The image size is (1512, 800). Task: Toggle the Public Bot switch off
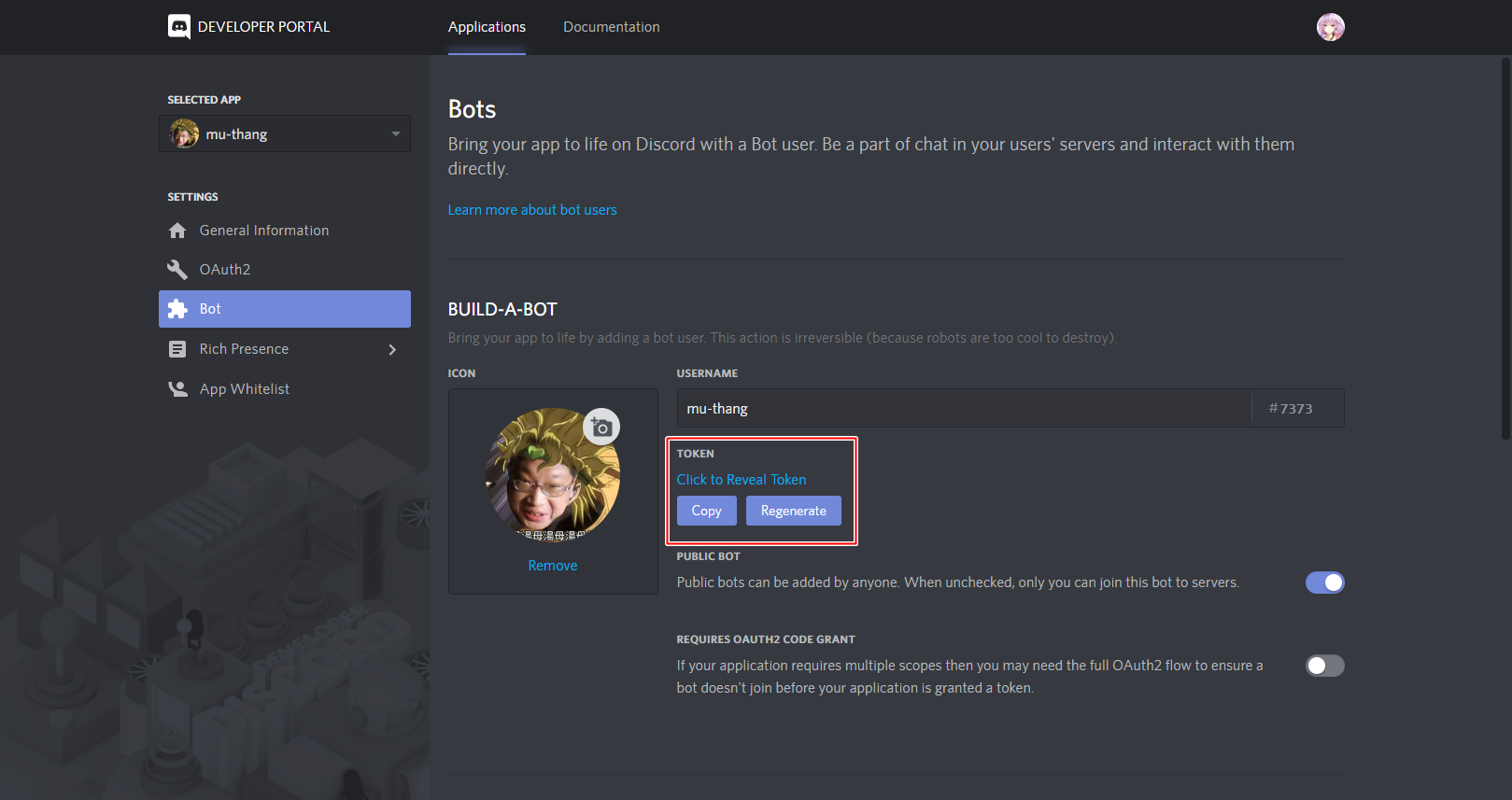click(1324, 582)
